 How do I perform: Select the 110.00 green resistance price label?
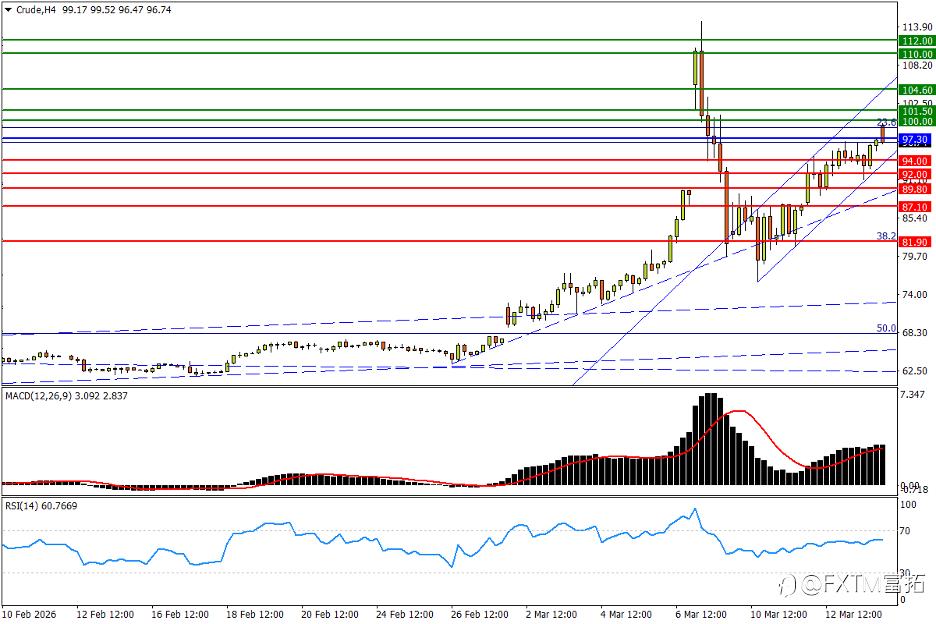coord(916,54)
